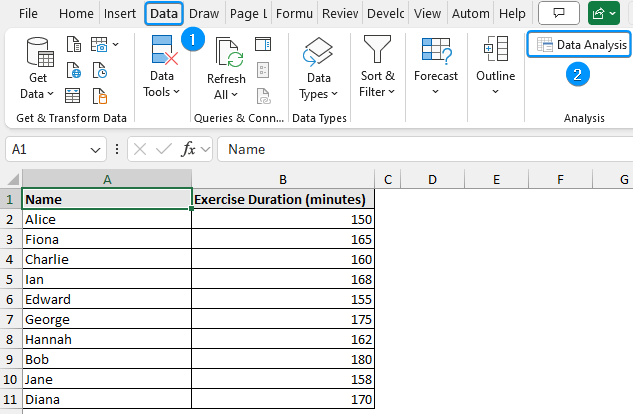Image resolution: width=633 pixels, height=414 pixels.
Task: Open the Existing Connections icon
Action: click(x=100, y=96)
